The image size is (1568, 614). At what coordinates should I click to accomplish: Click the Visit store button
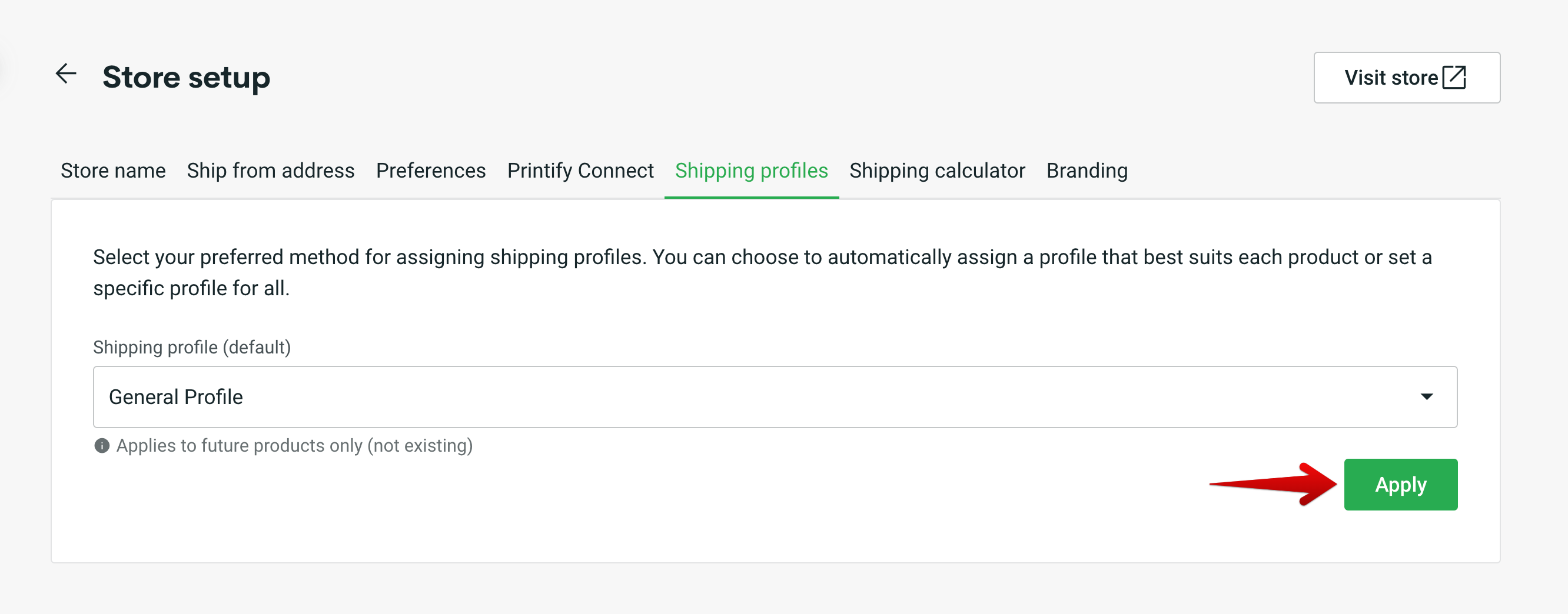click(x=1407, y=77)
